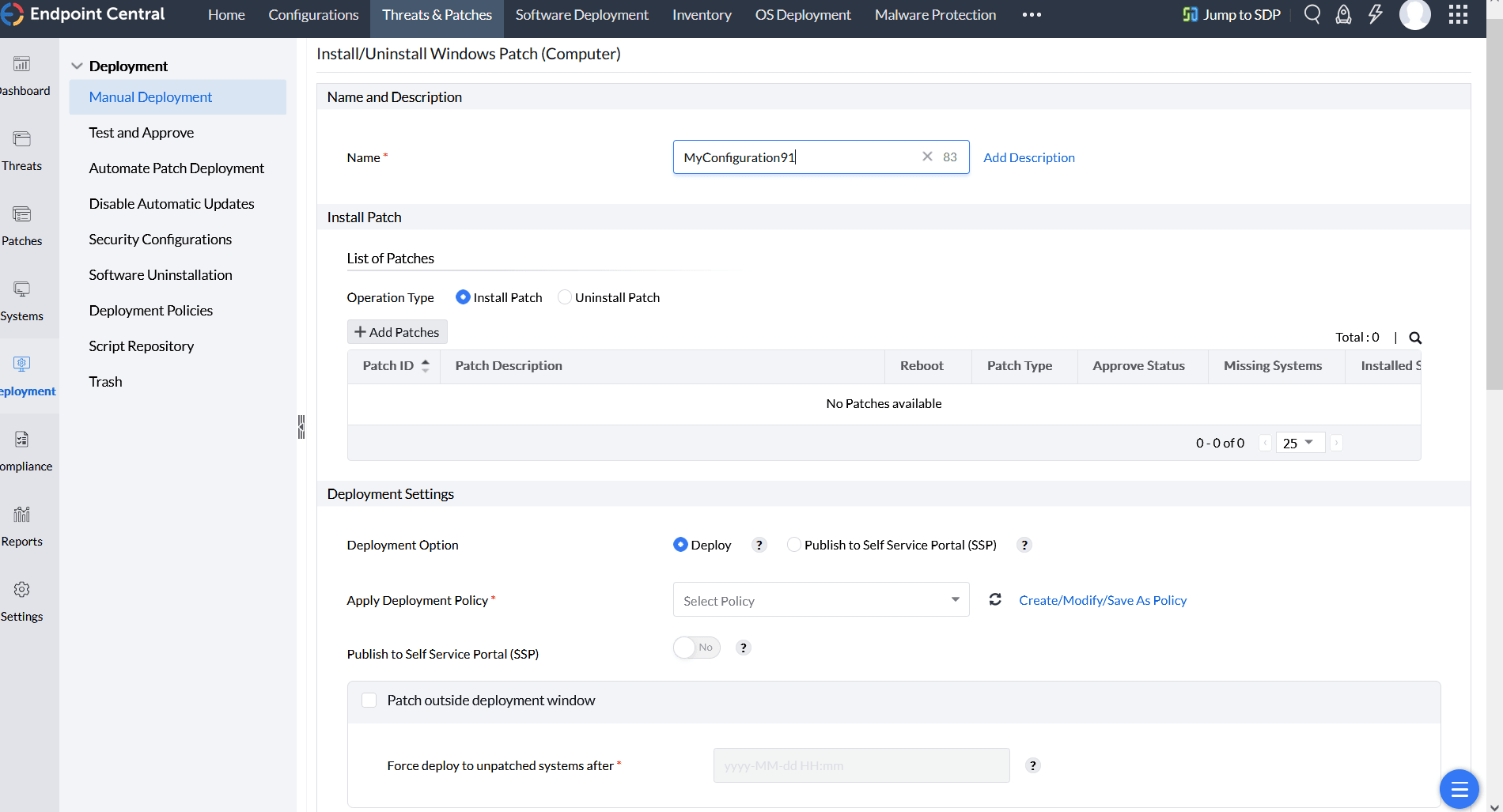The height and width of the screenshot is (812, 1503).
Task: Open the Software Deployment top menu
Action: 581,15
